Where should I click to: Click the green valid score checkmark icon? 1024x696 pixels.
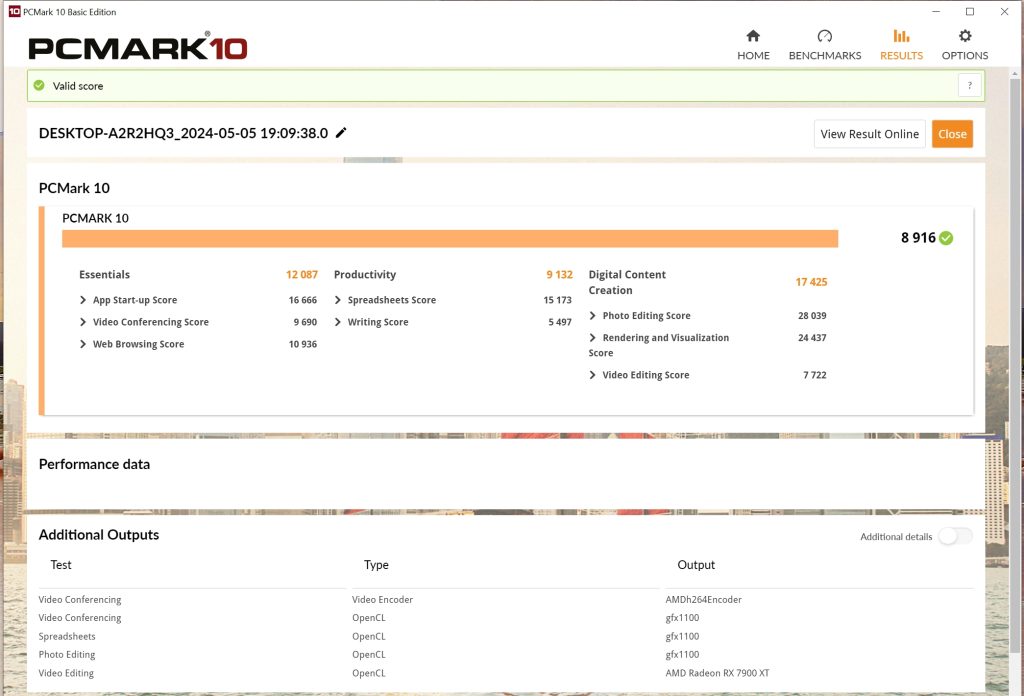click(x=39, y=86)
